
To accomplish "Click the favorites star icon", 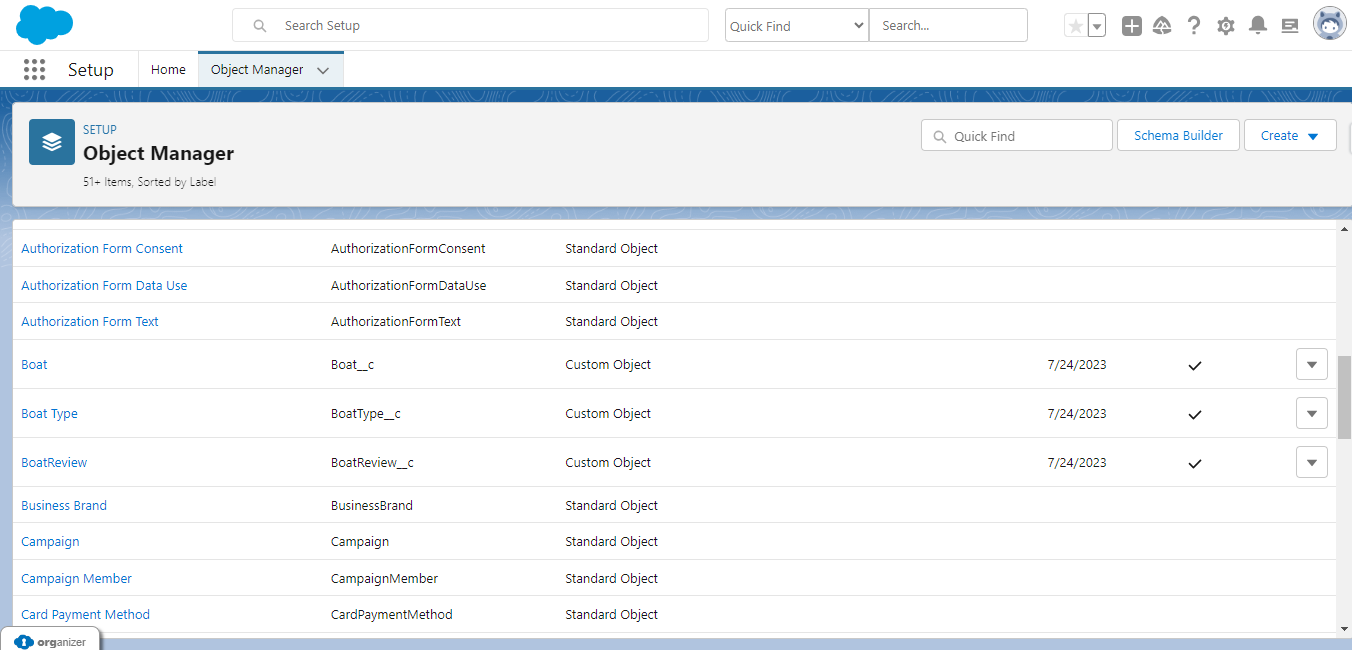I will pyautogui.click(x=1075, y=26).
